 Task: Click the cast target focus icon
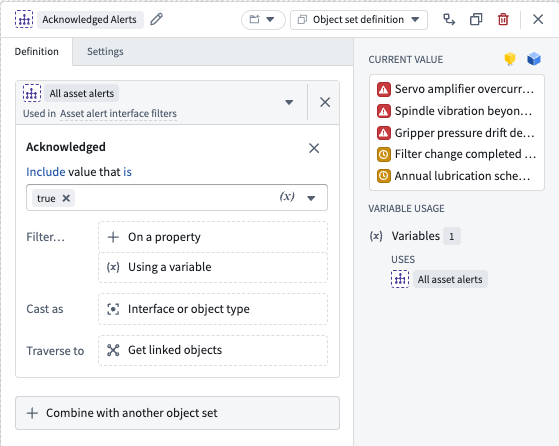pos(113,309)
